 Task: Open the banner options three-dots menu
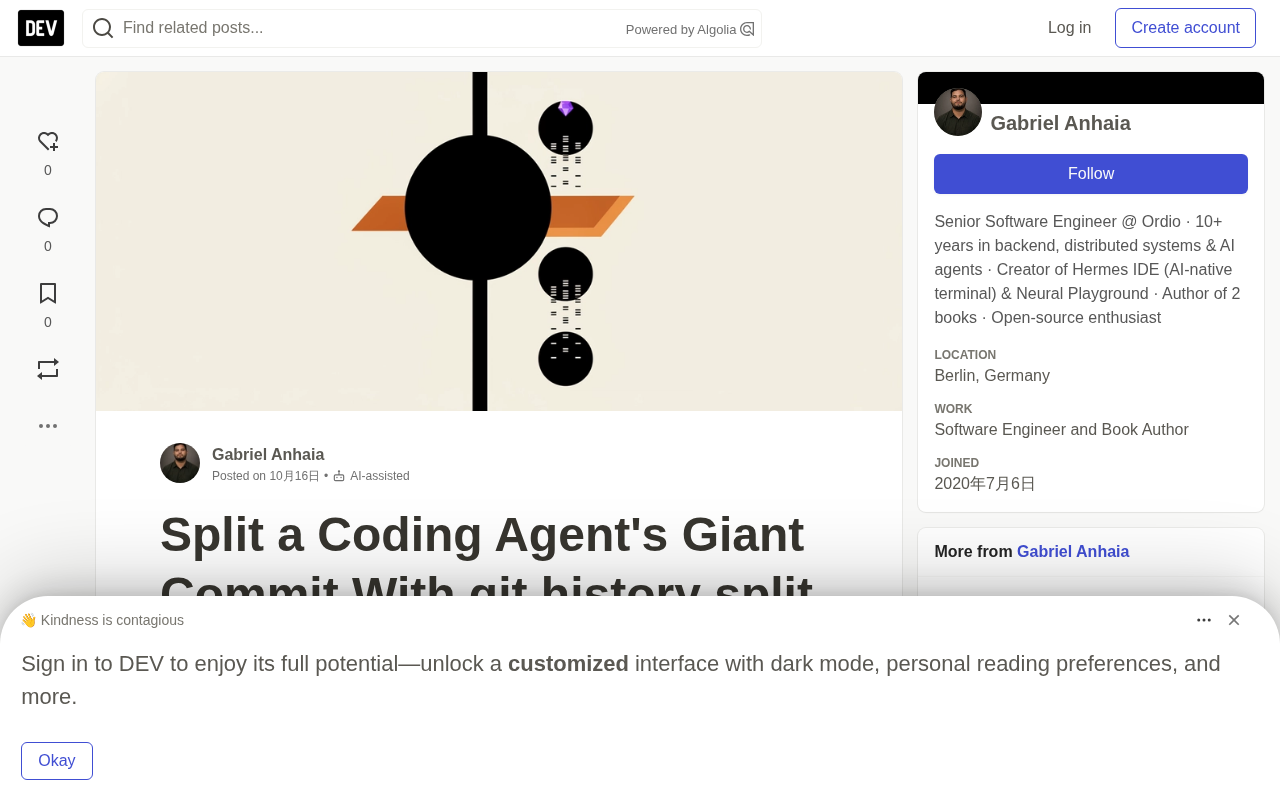point(1204,620)
